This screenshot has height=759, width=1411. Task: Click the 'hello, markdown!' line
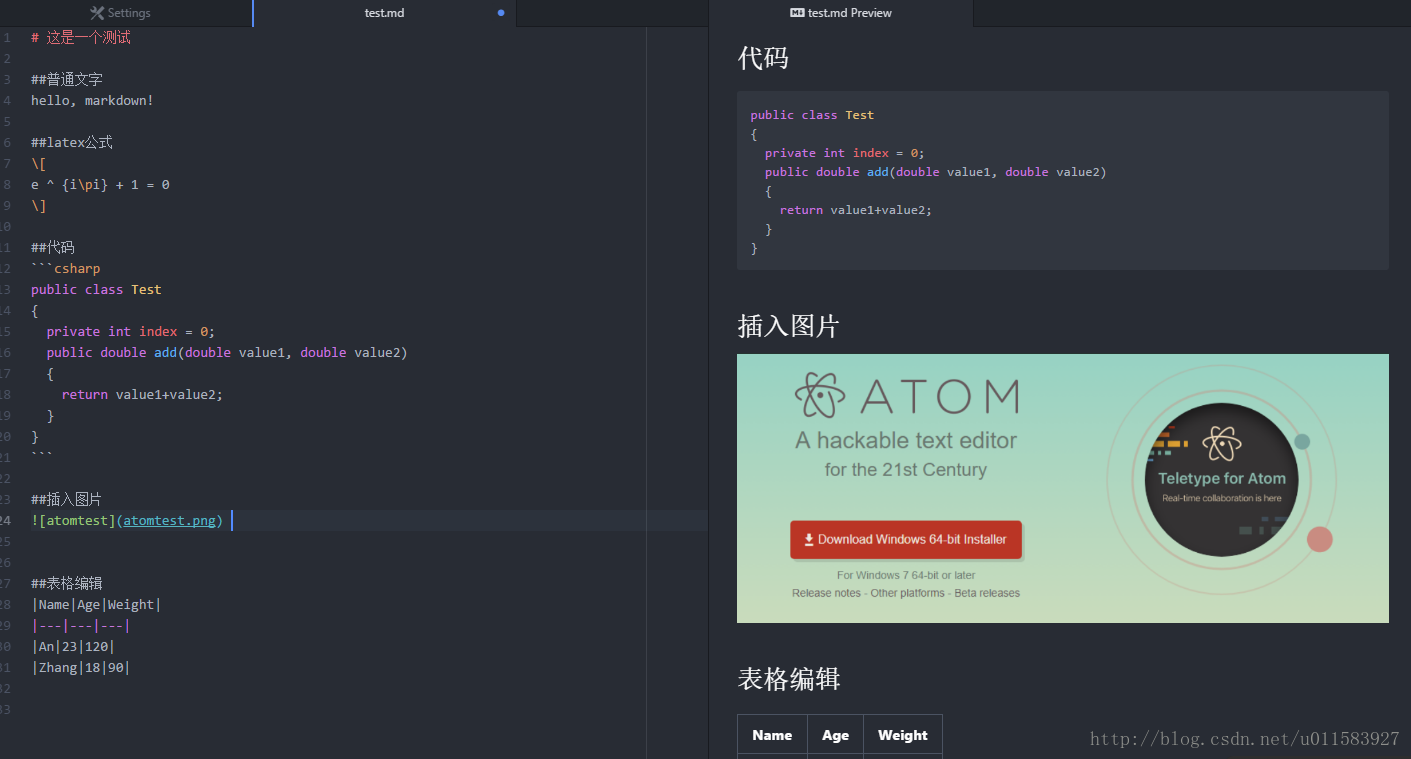click(92, 100)
